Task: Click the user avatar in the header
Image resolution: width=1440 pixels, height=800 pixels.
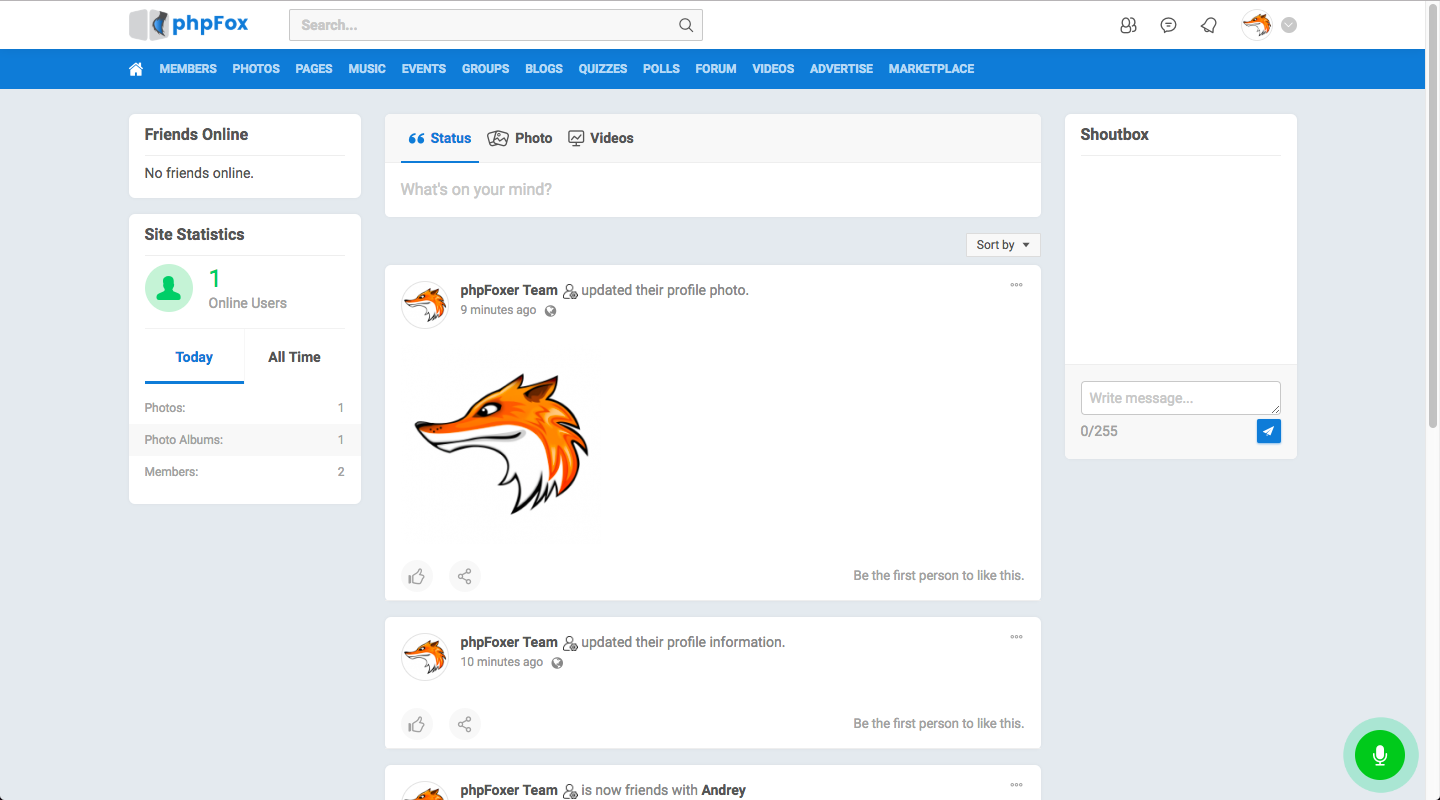Action: click(1256, 25)
